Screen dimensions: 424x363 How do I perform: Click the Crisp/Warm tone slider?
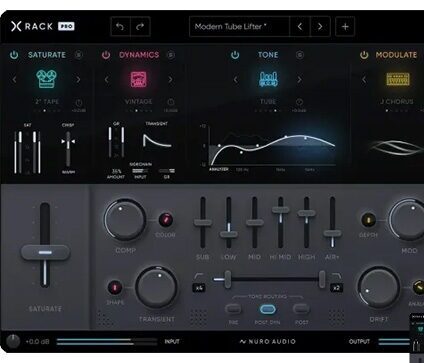pyautogui.click(x=68, y=148)
